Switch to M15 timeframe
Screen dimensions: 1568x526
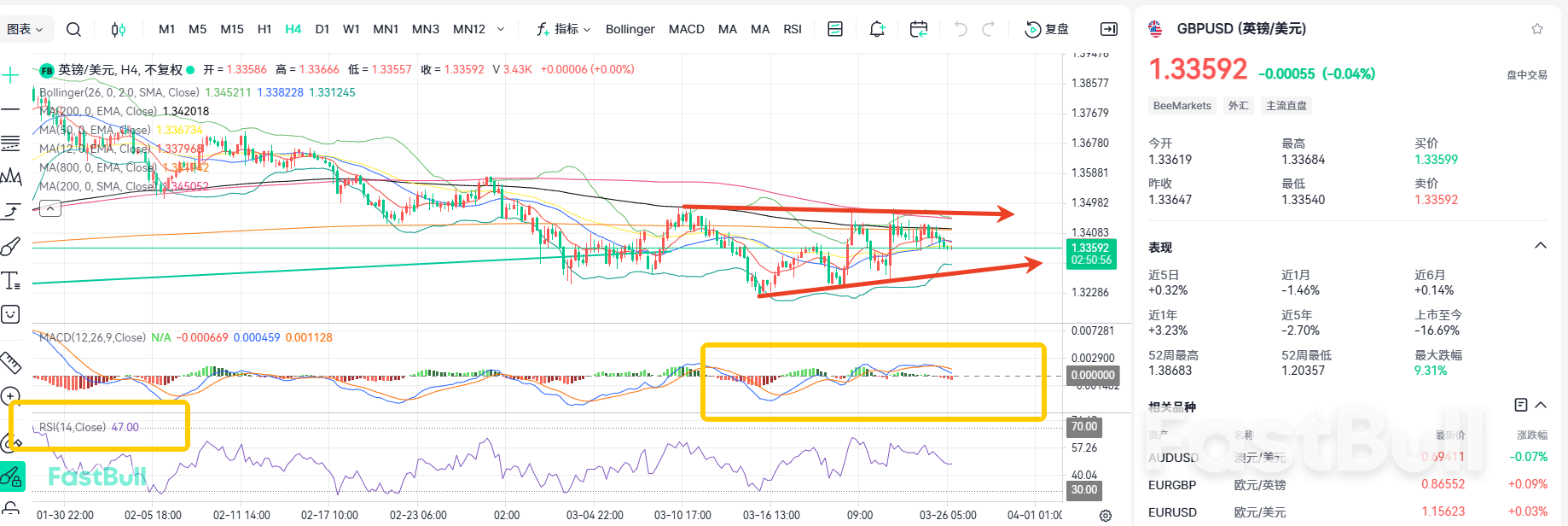coord(232,29)
